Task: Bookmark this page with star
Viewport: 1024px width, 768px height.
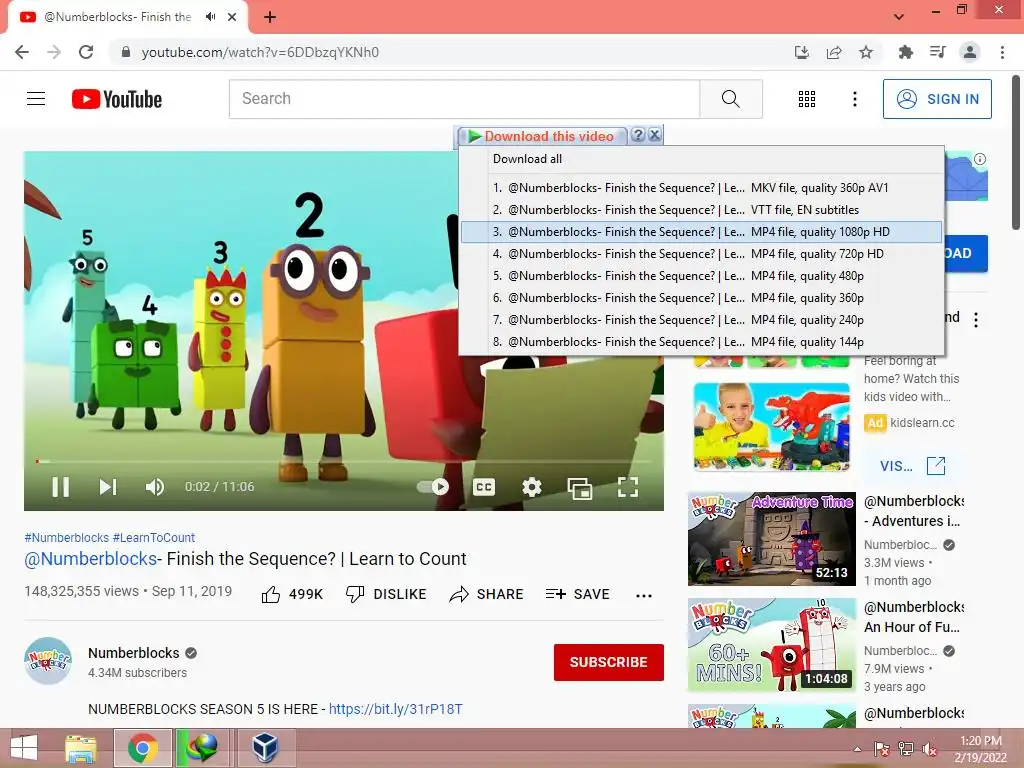Action: coord(866,52)
